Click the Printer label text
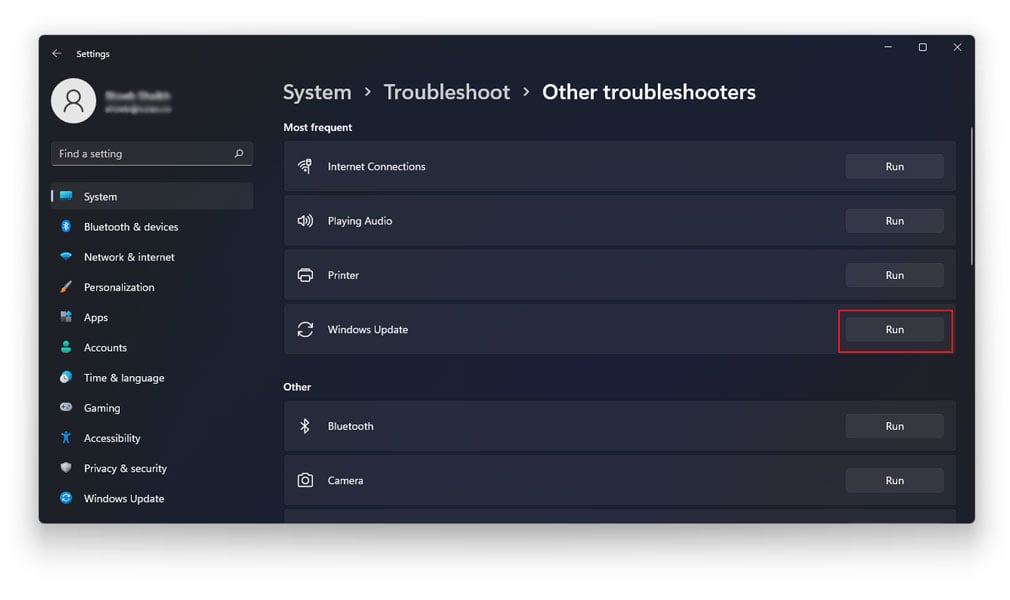The image size is (1010, 600). point(343,275)
